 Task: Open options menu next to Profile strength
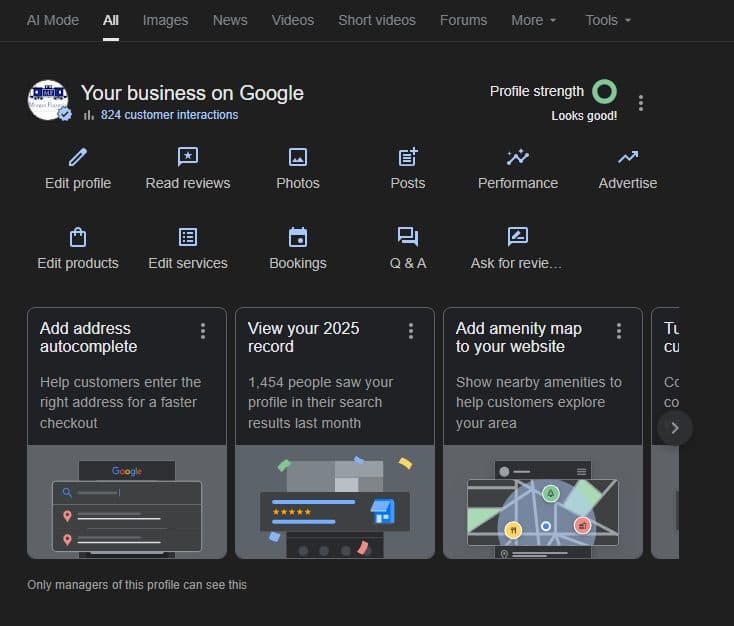point(641,103)
